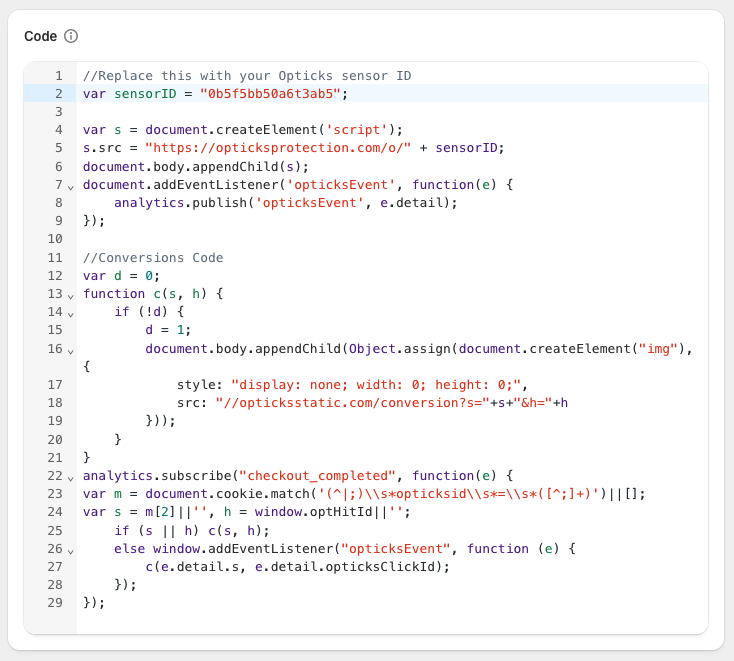This screenshot has width=734, height=661.
Task: Collapse function c at line 13
Action: (71, 296)
